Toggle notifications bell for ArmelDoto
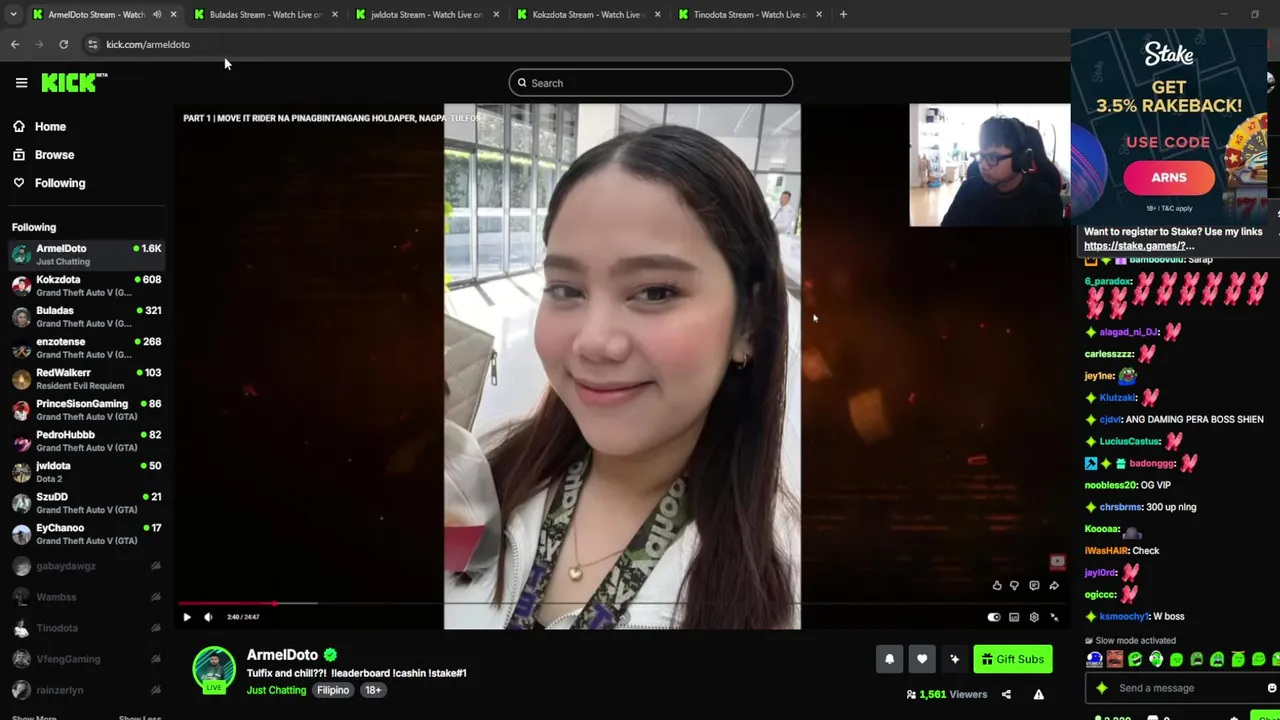Screen dimensions: 1280x720 [x=889, y=659]
